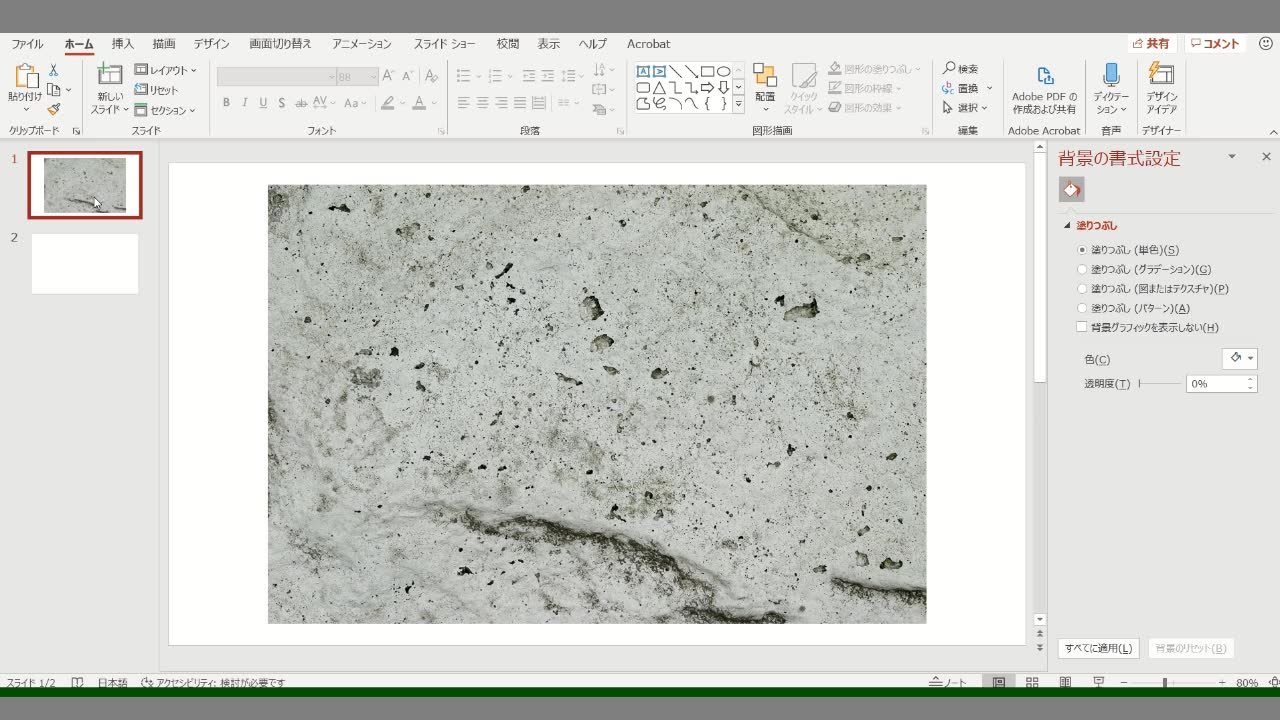Switch to Normal view in status bar

[x=998, y=683]
